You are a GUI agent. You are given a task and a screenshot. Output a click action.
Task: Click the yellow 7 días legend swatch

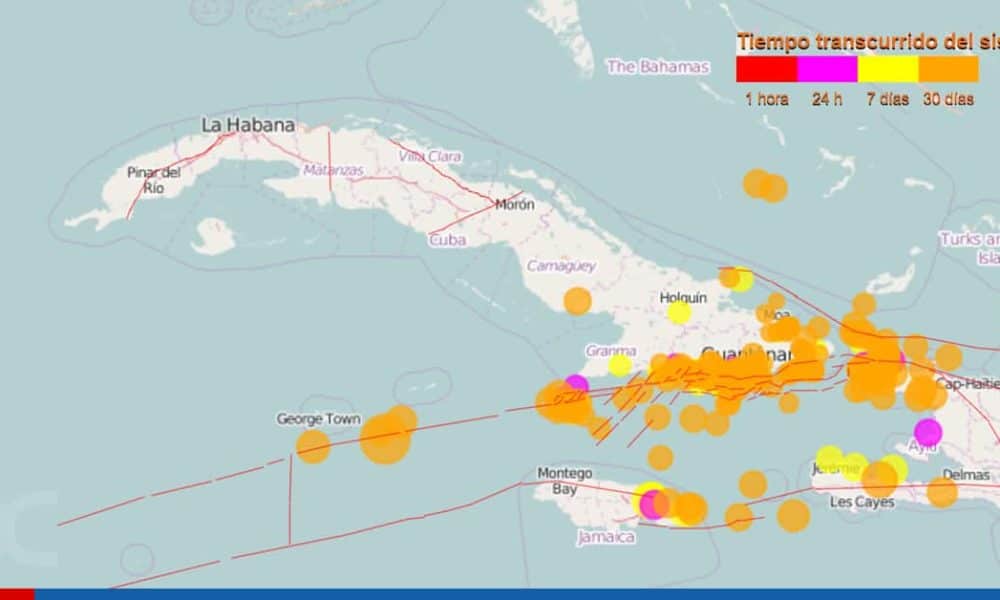tap(888, 69)
